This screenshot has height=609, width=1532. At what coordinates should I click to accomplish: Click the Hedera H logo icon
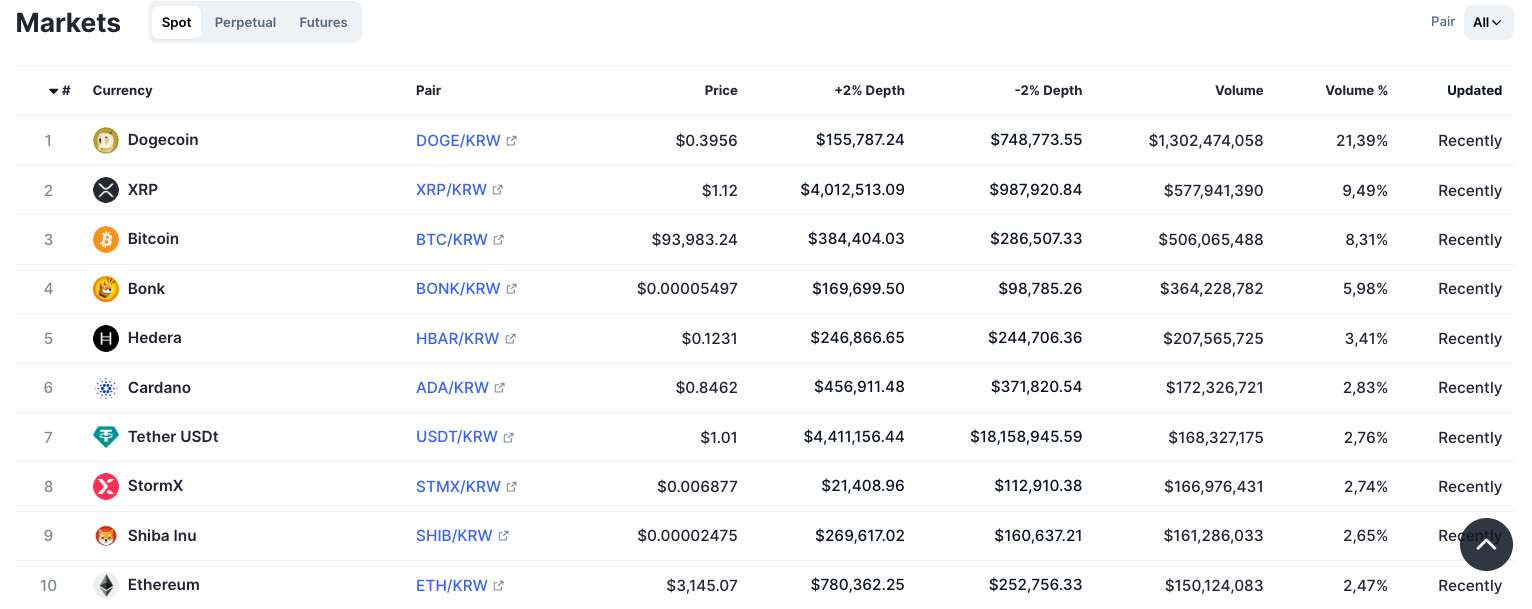(106, 338)
